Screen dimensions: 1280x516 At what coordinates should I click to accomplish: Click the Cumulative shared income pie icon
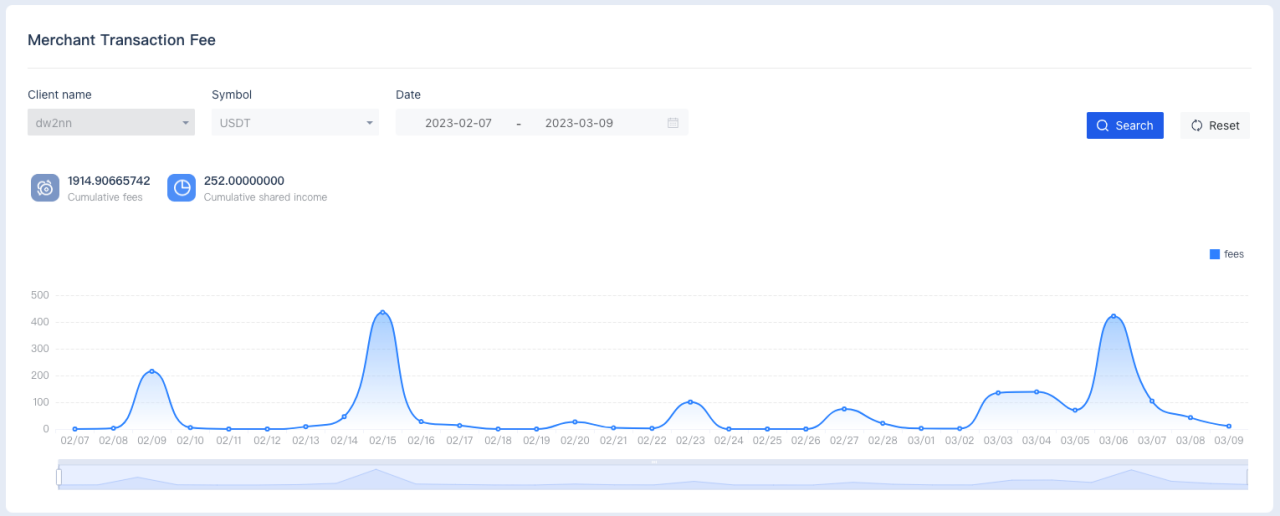181,188
